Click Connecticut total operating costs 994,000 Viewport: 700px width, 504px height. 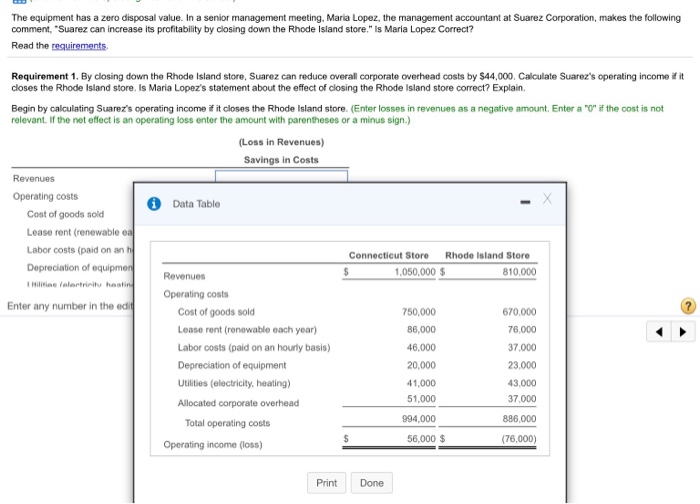click(419, 419)
